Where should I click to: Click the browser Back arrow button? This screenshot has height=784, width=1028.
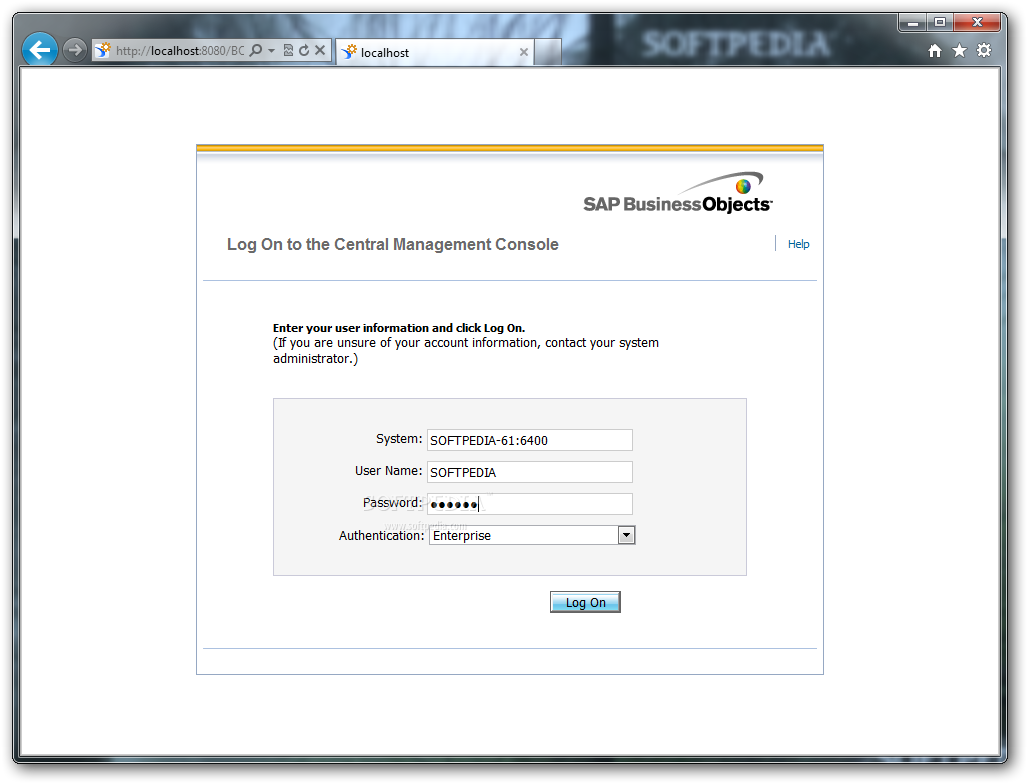(39, 50)
